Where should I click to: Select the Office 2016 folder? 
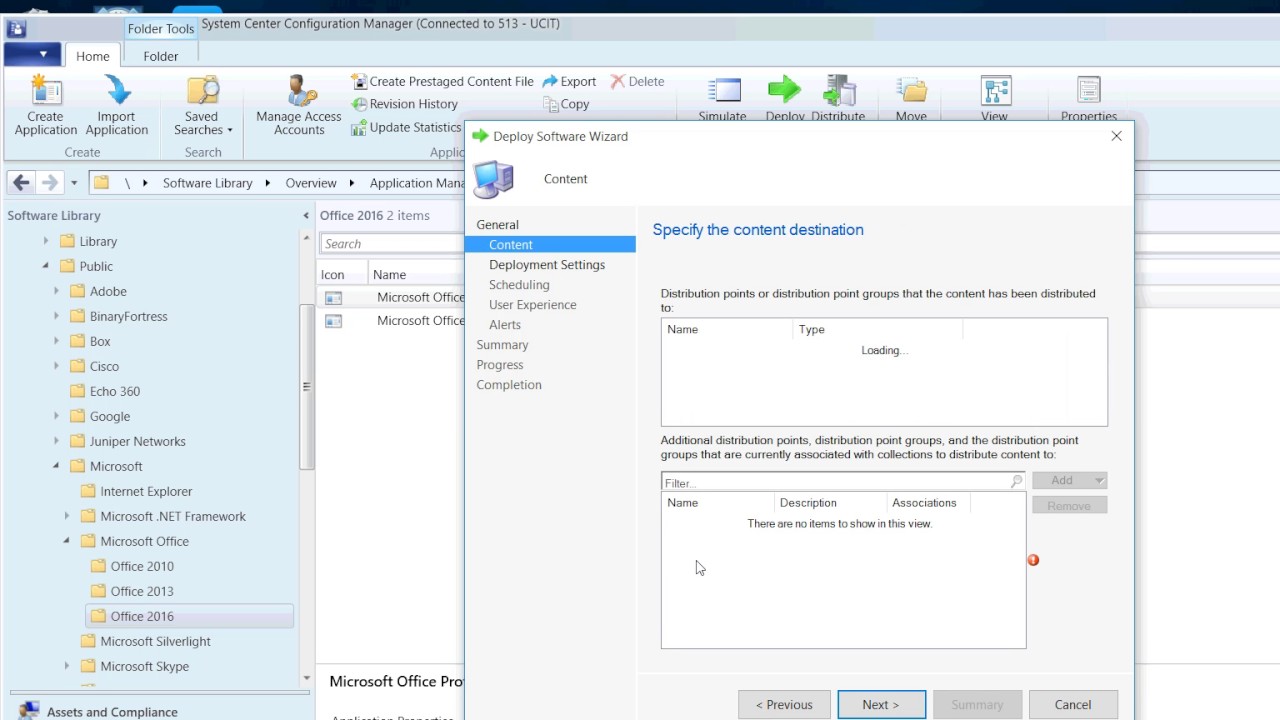click(x=190, y=616)
